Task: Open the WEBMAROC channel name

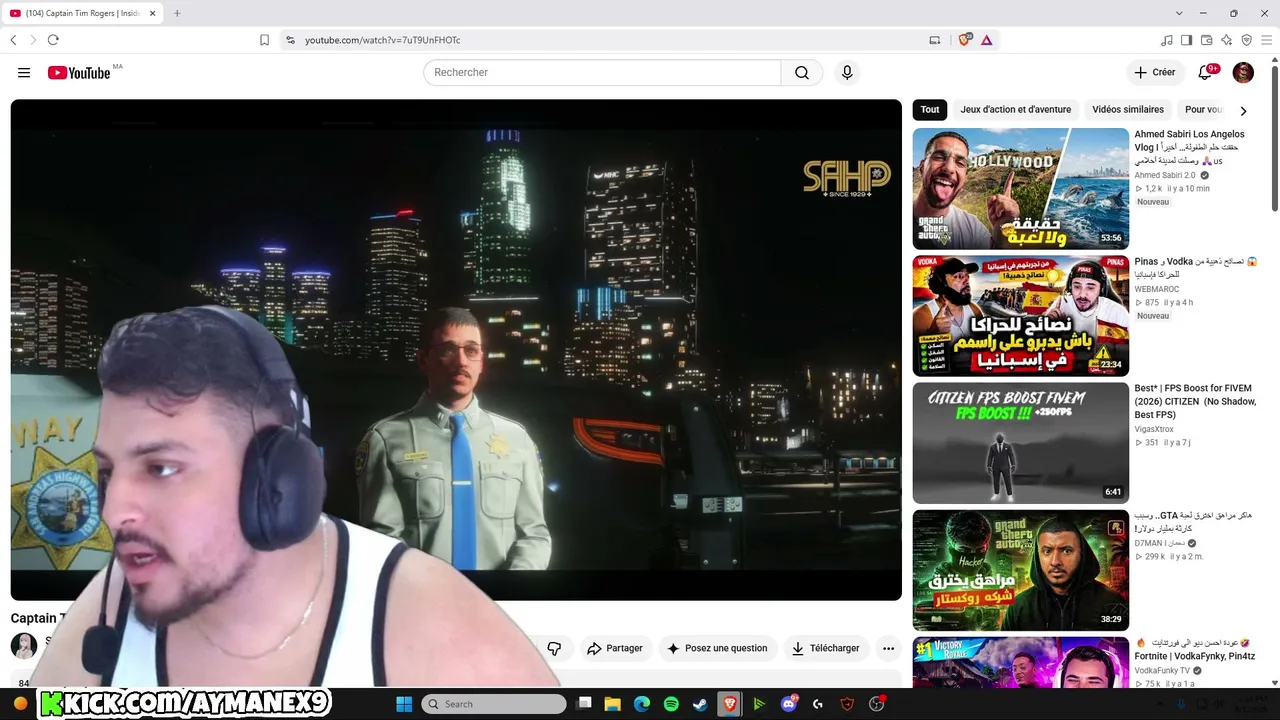Action: point(1157,289)
